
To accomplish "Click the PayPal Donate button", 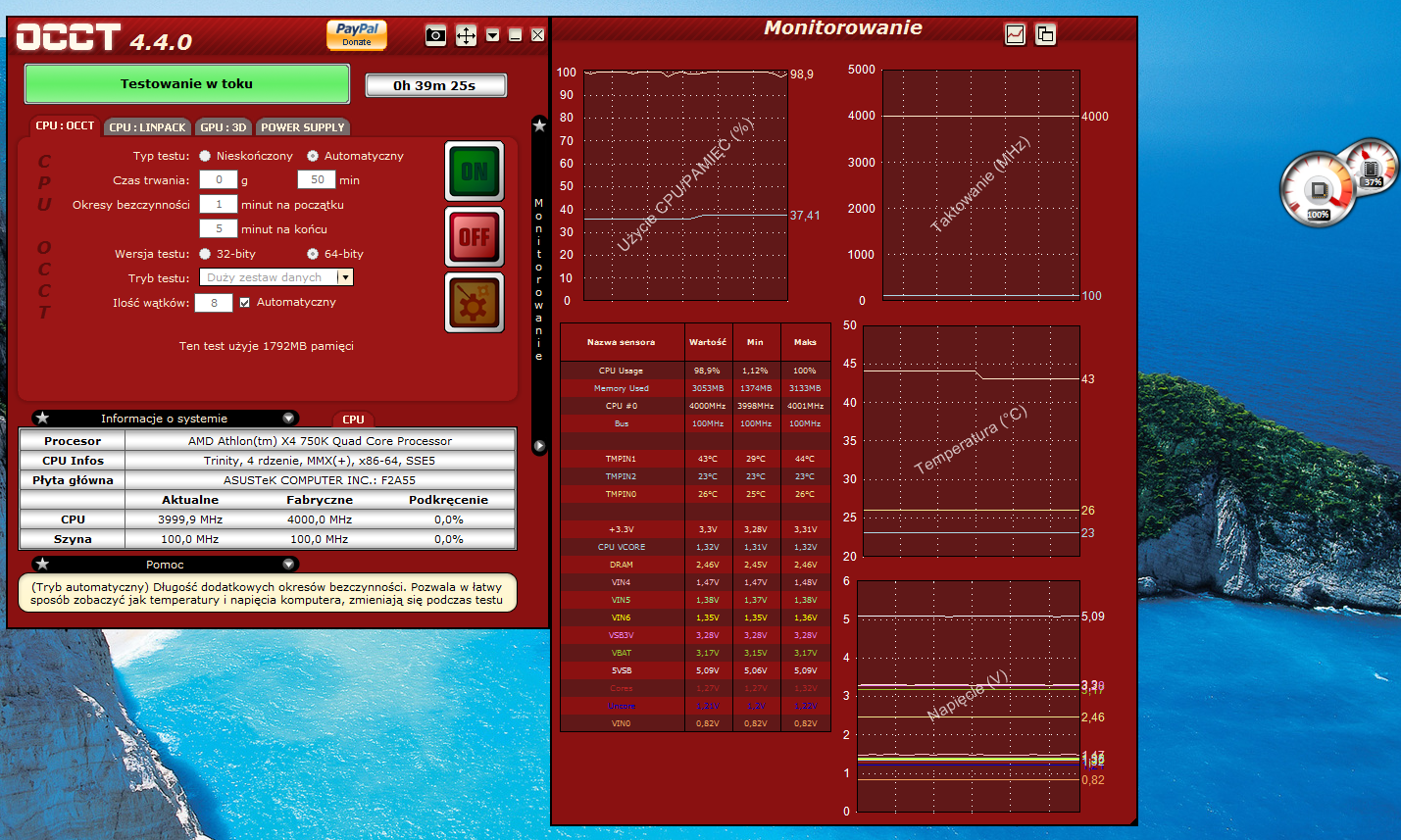I will click(357, 35).
